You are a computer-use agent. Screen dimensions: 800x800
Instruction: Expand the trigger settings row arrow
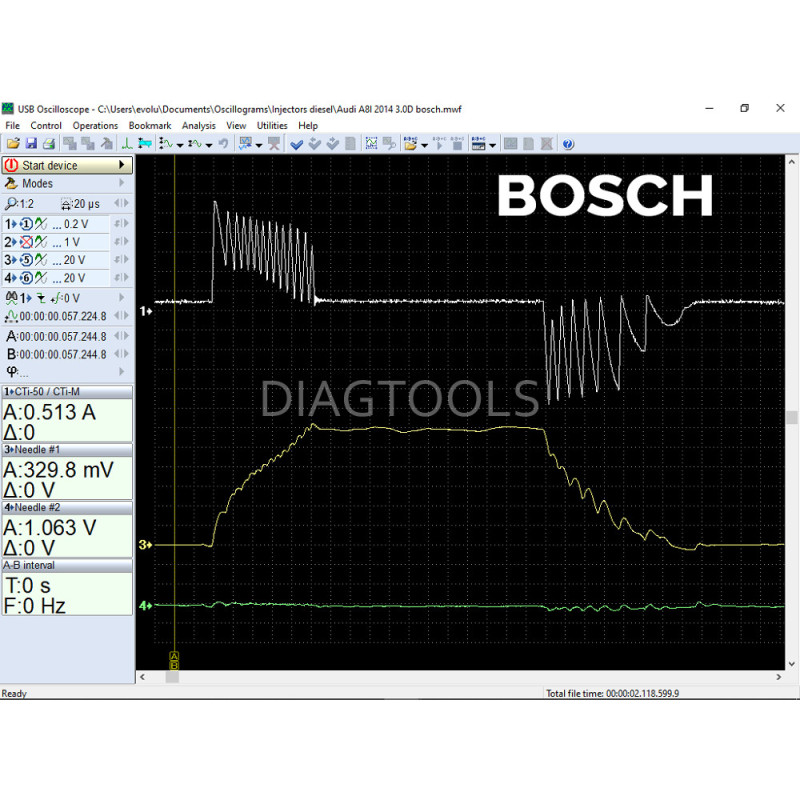tap(122, 297)
